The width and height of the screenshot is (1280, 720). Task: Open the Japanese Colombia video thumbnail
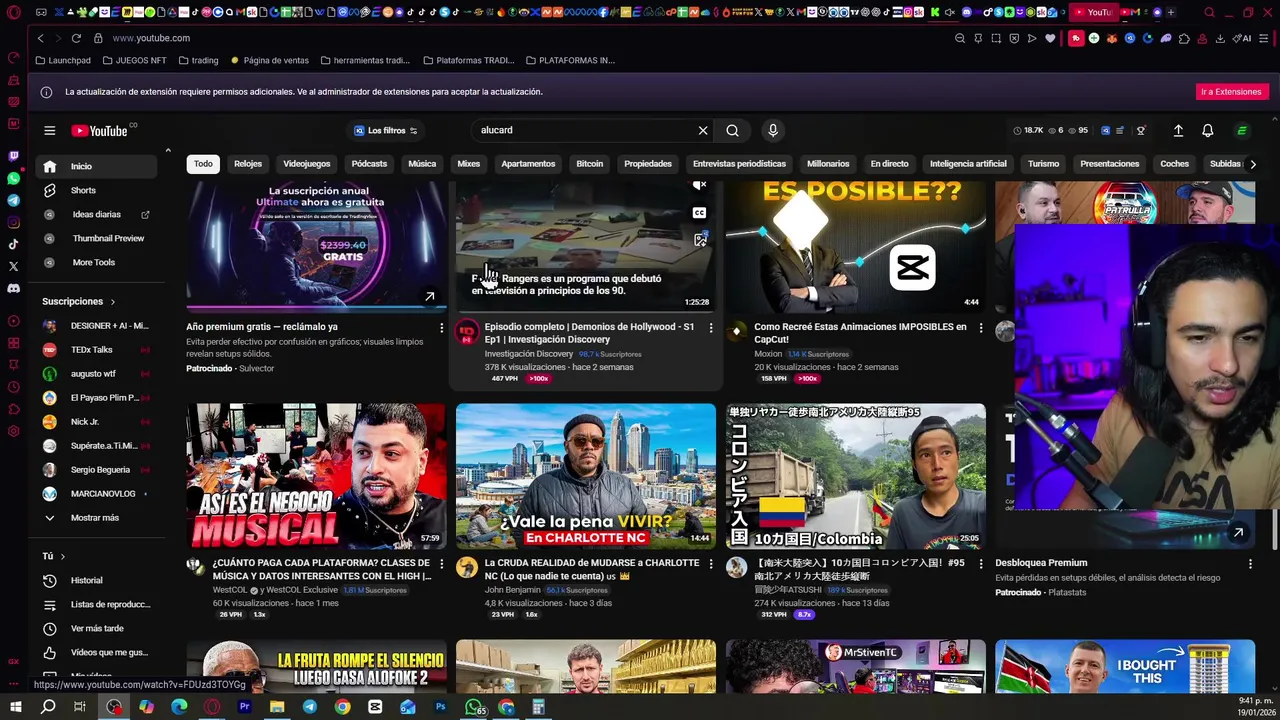click(856, 476)
